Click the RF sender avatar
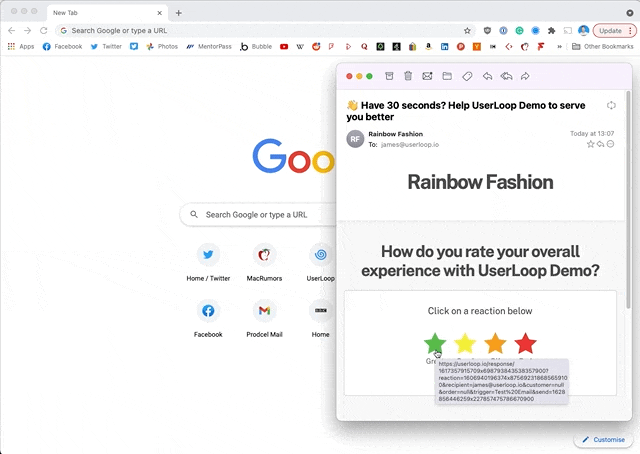The width and height of the screenshot is (640, 454). [355, 139]
